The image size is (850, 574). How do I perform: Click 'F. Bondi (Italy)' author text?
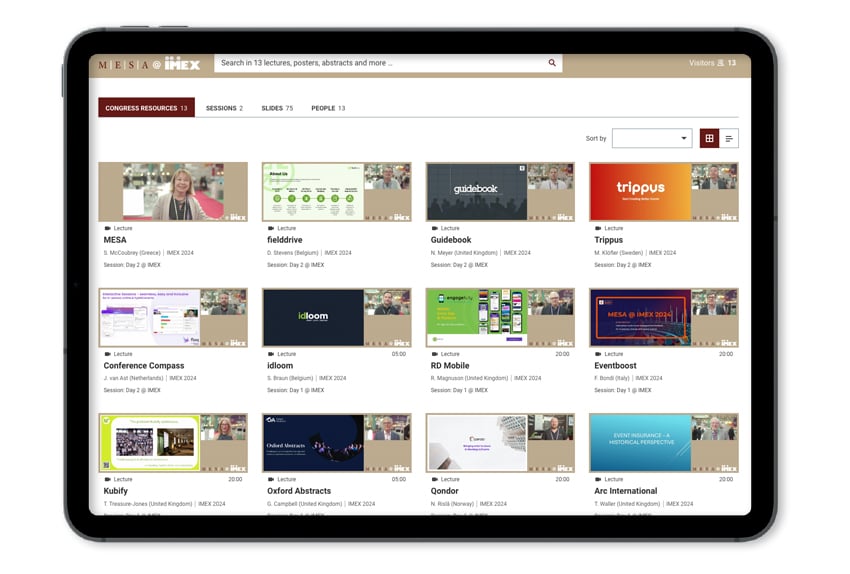pyautogui.click(x=612, y=378)
